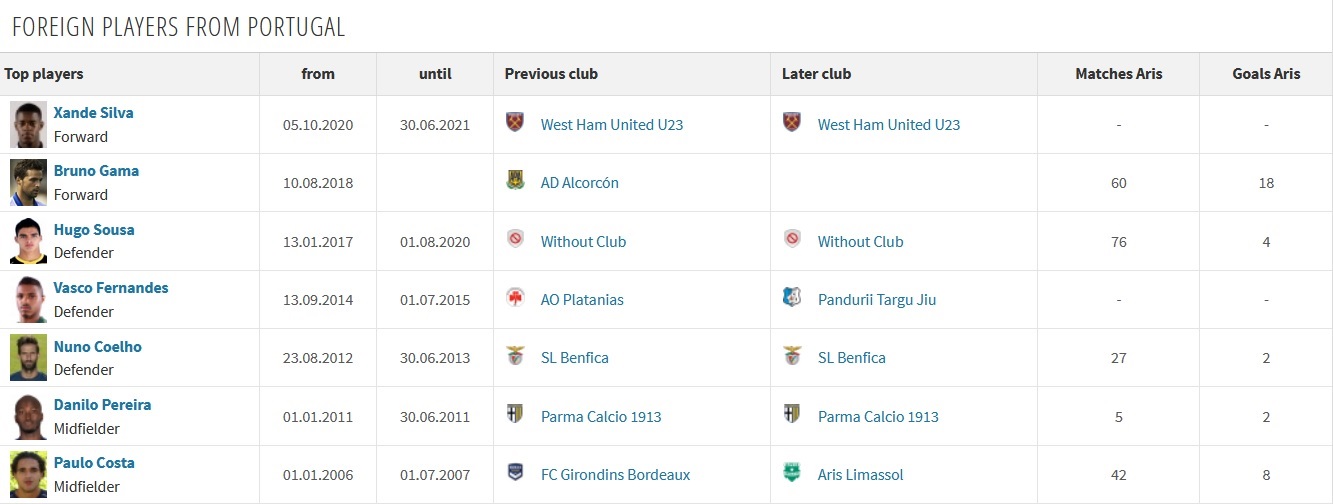The height and width of the screenshot is (504, 1333).
Task: Click the Goals Aris column header
Action: 1267,74
